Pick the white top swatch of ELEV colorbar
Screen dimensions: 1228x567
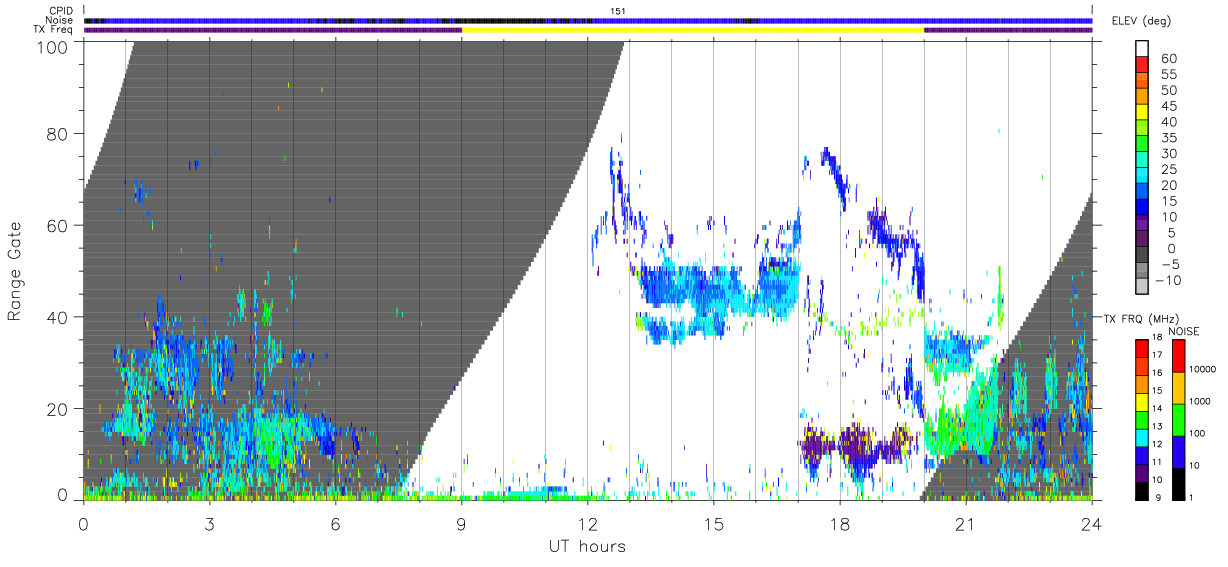click(1144, 49)
